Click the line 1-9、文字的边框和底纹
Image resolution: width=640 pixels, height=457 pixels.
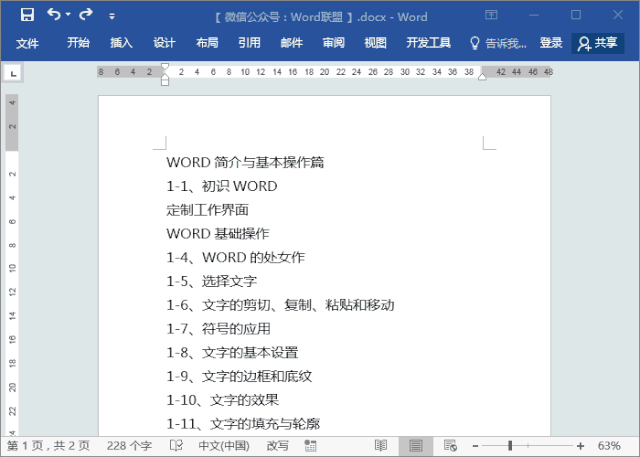239,376
